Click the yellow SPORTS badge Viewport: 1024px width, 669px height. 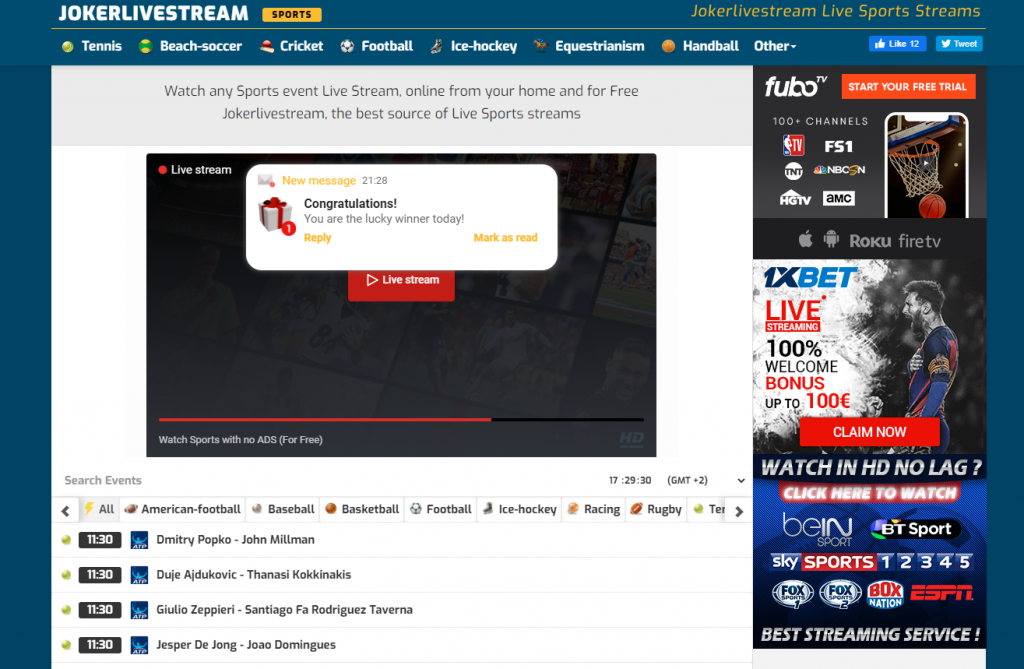point(292,14)
